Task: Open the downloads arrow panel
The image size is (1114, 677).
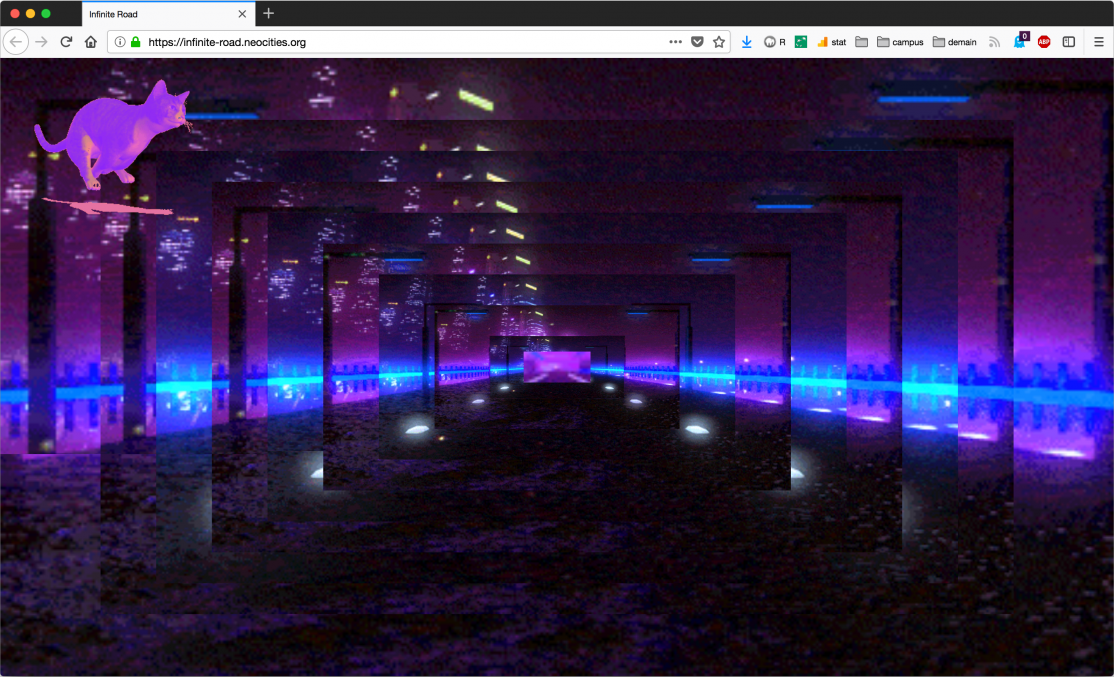Action: (747, 42)
